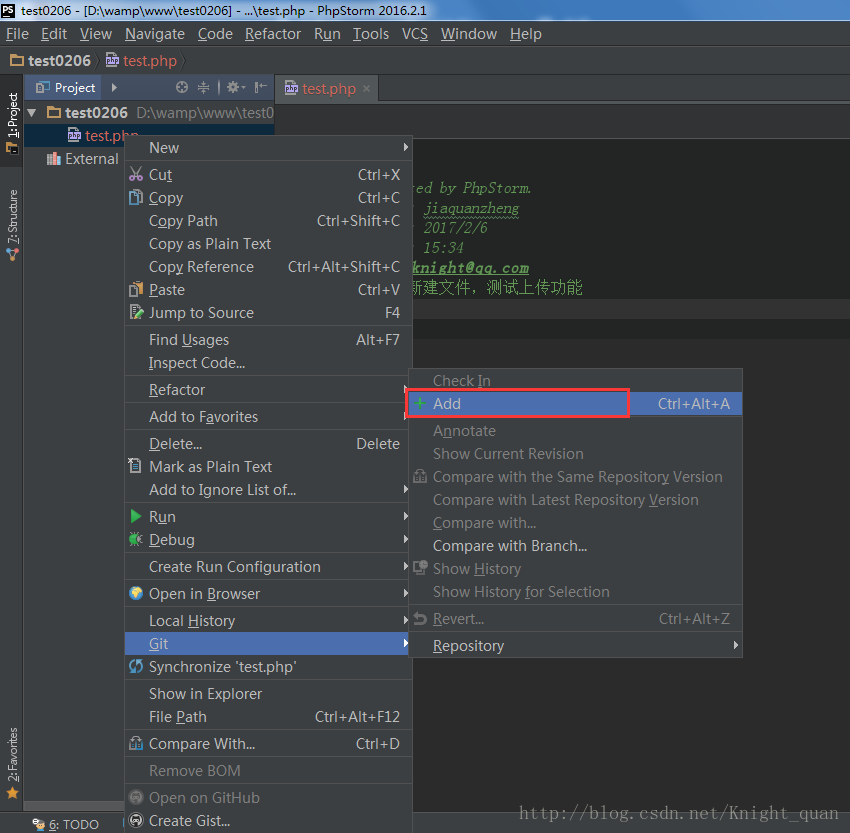Click the Compare With diff icon
Image resolution: width=850 pixels, height=833 pixels.
[136, 743]
